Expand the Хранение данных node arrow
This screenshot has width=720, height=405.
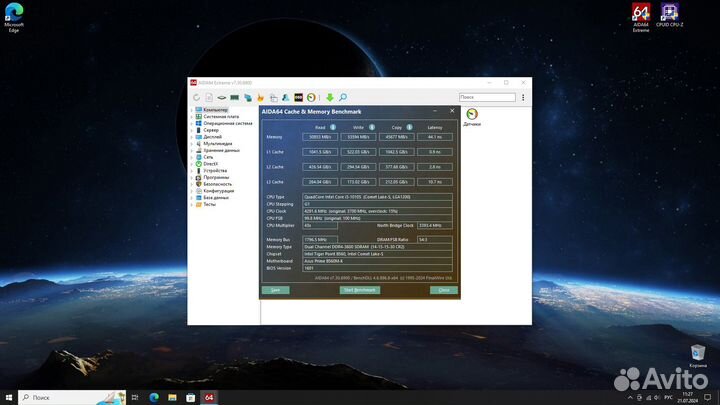[x=191, y=150]
